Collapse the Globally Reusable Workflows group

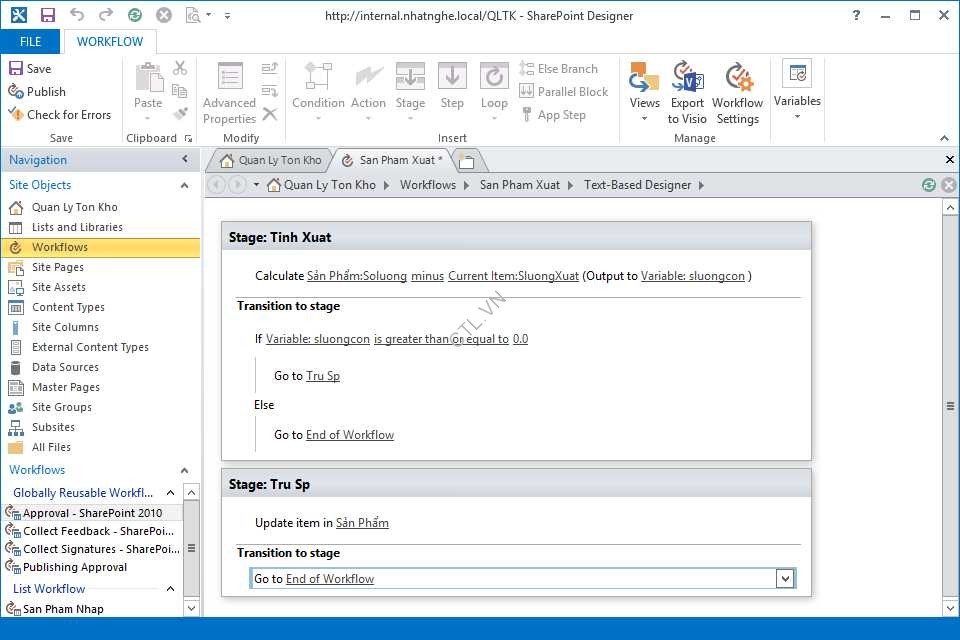point(170,493)
